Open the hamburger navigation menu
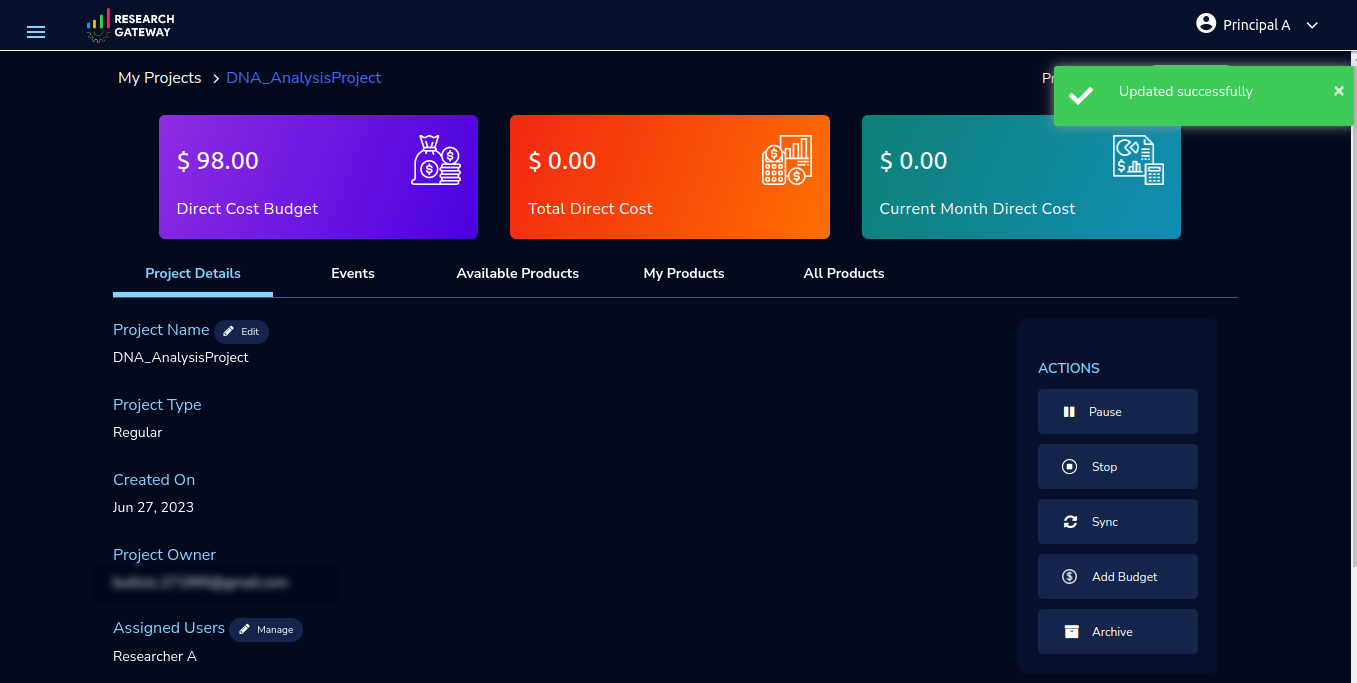1357x683 pixels. tap(36, 32)
